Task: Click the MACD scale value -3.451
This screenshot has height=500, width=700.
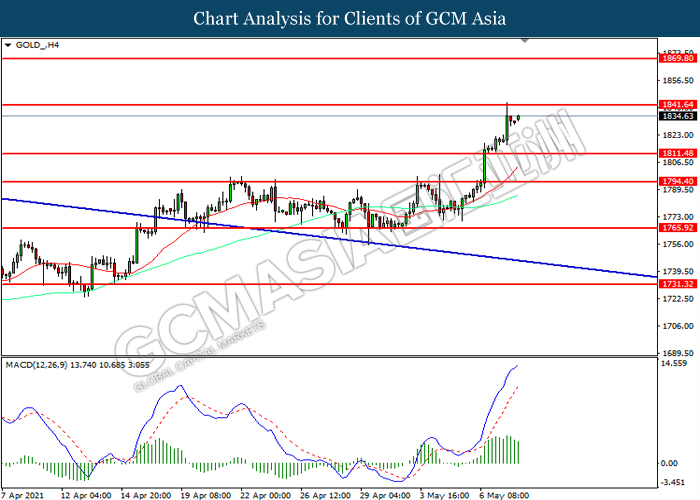Action: point(673,482)
